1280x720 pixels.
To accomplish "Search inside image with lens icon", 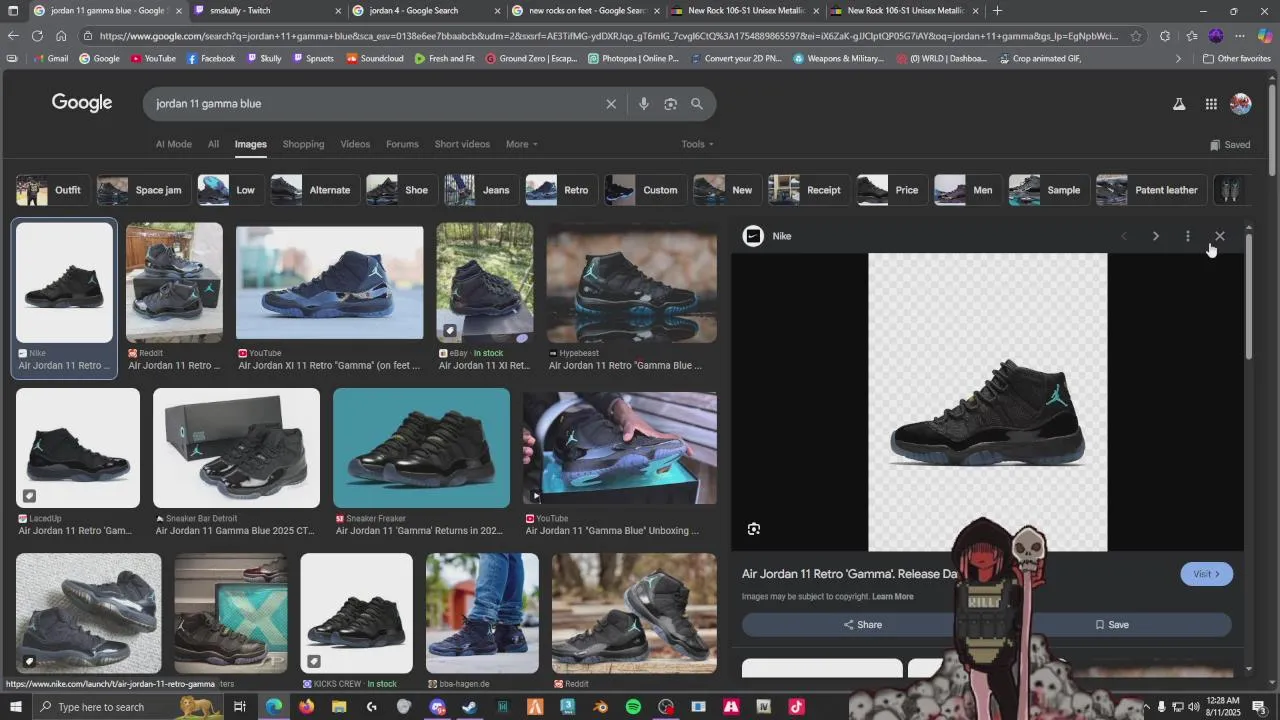I will point(754,529).
